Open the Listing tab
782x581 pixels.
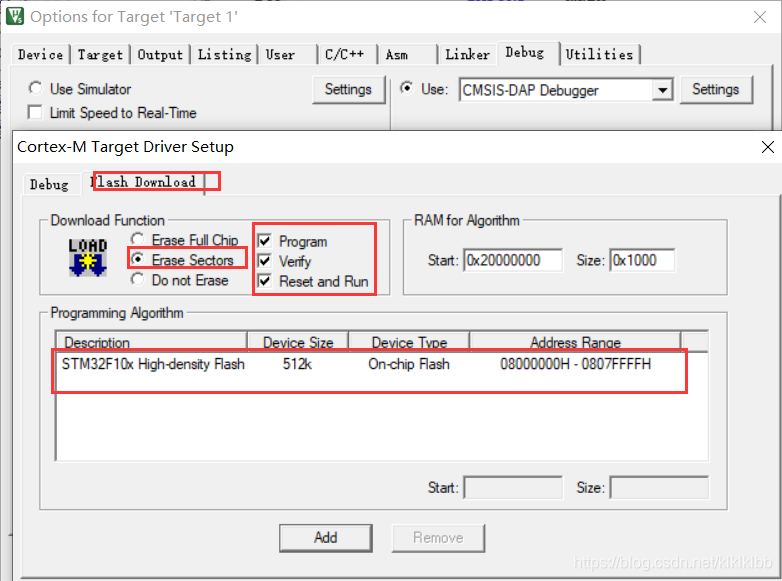point(224,54)
